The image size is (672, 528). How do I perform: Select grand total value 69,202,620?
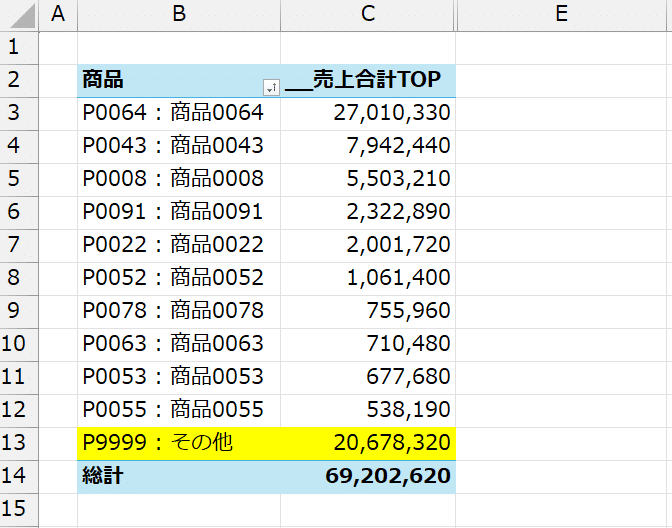368,477
